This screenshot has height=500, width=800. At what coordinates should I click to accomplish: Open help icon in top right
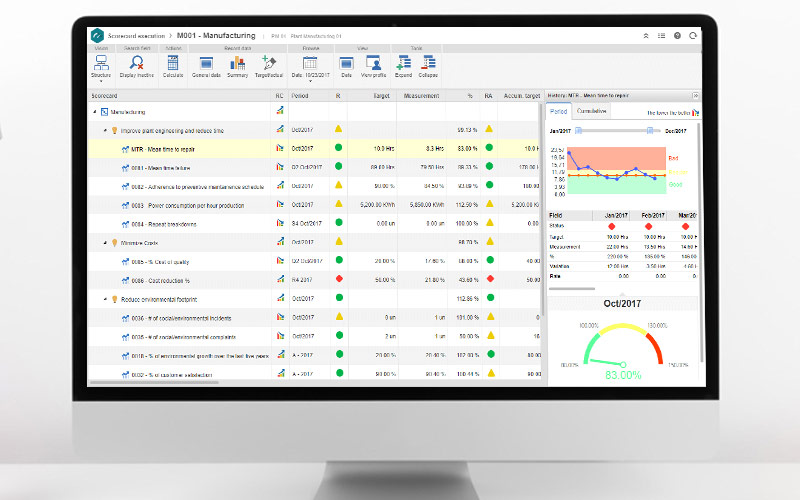677,35
